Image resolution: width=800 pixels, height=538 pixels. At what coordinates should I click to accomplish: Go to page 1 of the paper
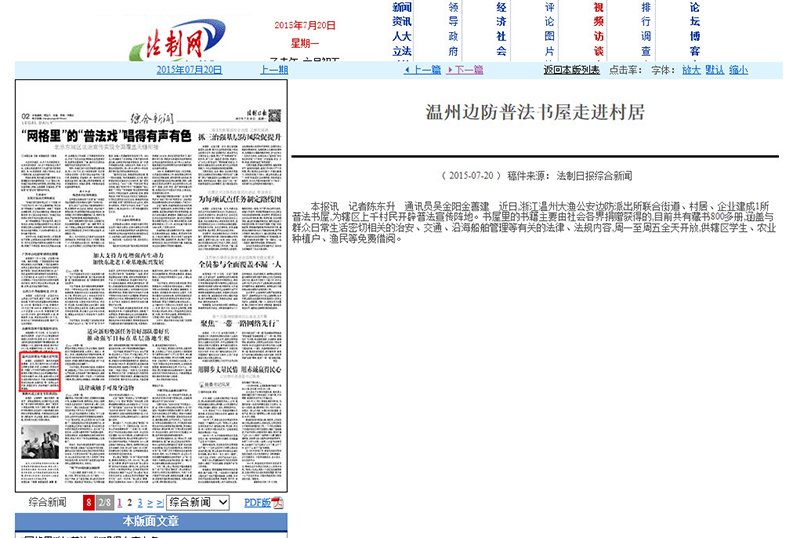click(x=119, y=503)
